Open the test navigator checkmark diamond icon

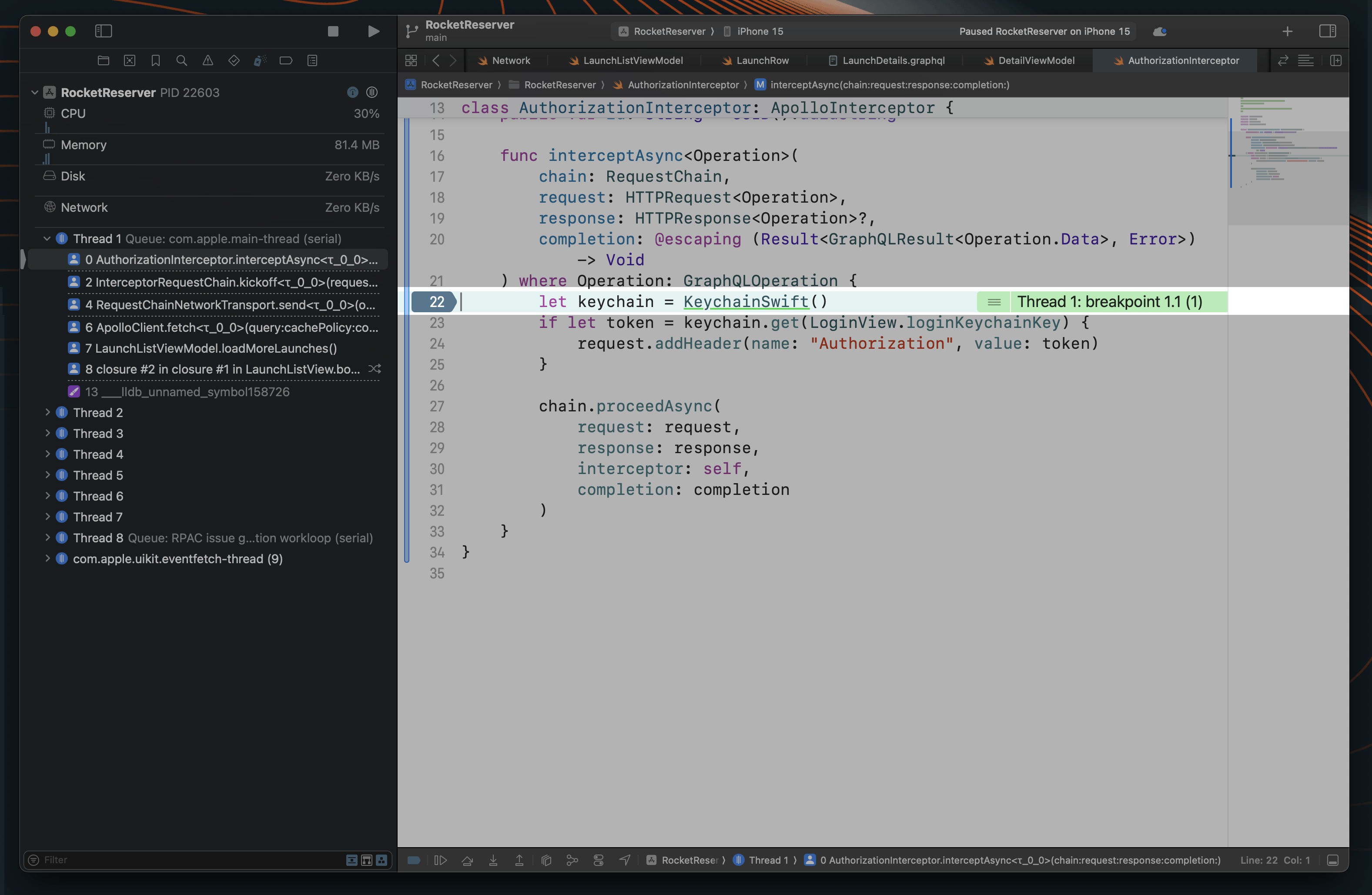tap(234, 60)
